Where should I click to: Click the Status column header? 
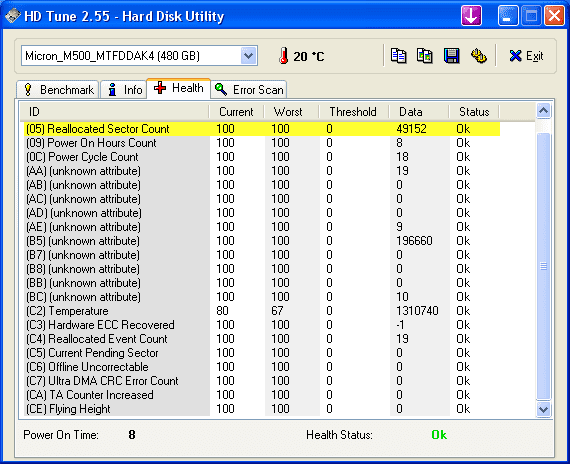474,112
